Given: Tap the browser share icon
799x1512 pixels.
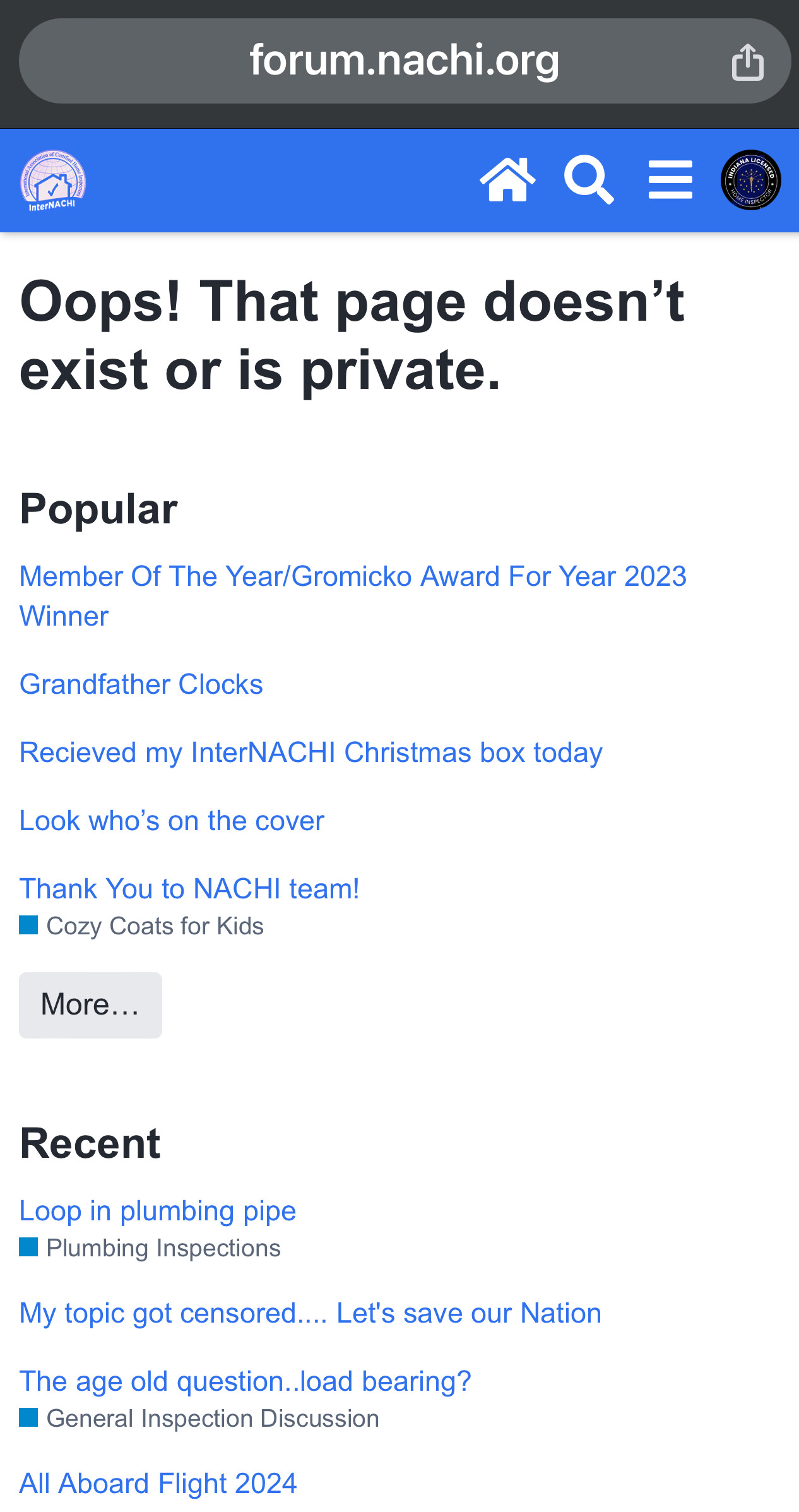Looking at the screenshot, I should [x=747, y=62].
